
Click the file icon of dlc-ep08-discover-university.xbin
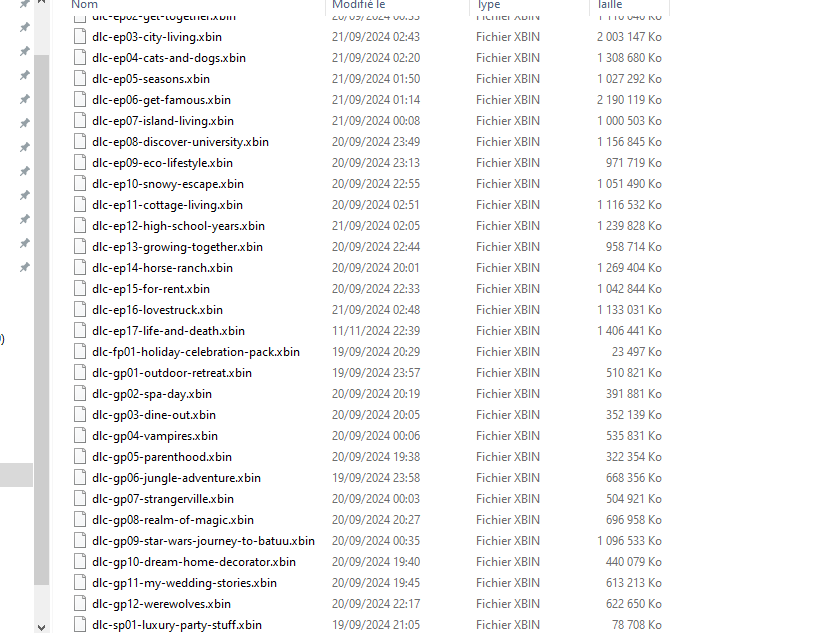click(x=80, y=142)
